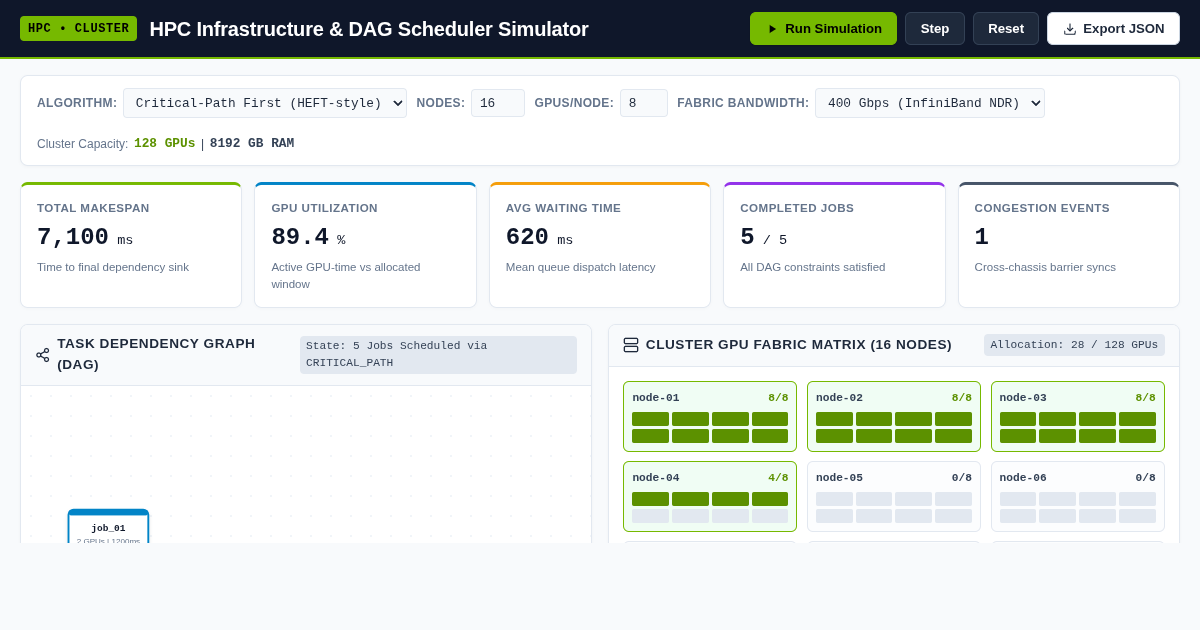
Task: Click the 8192 GB RAM capacity text
Action: pos(252,143)
